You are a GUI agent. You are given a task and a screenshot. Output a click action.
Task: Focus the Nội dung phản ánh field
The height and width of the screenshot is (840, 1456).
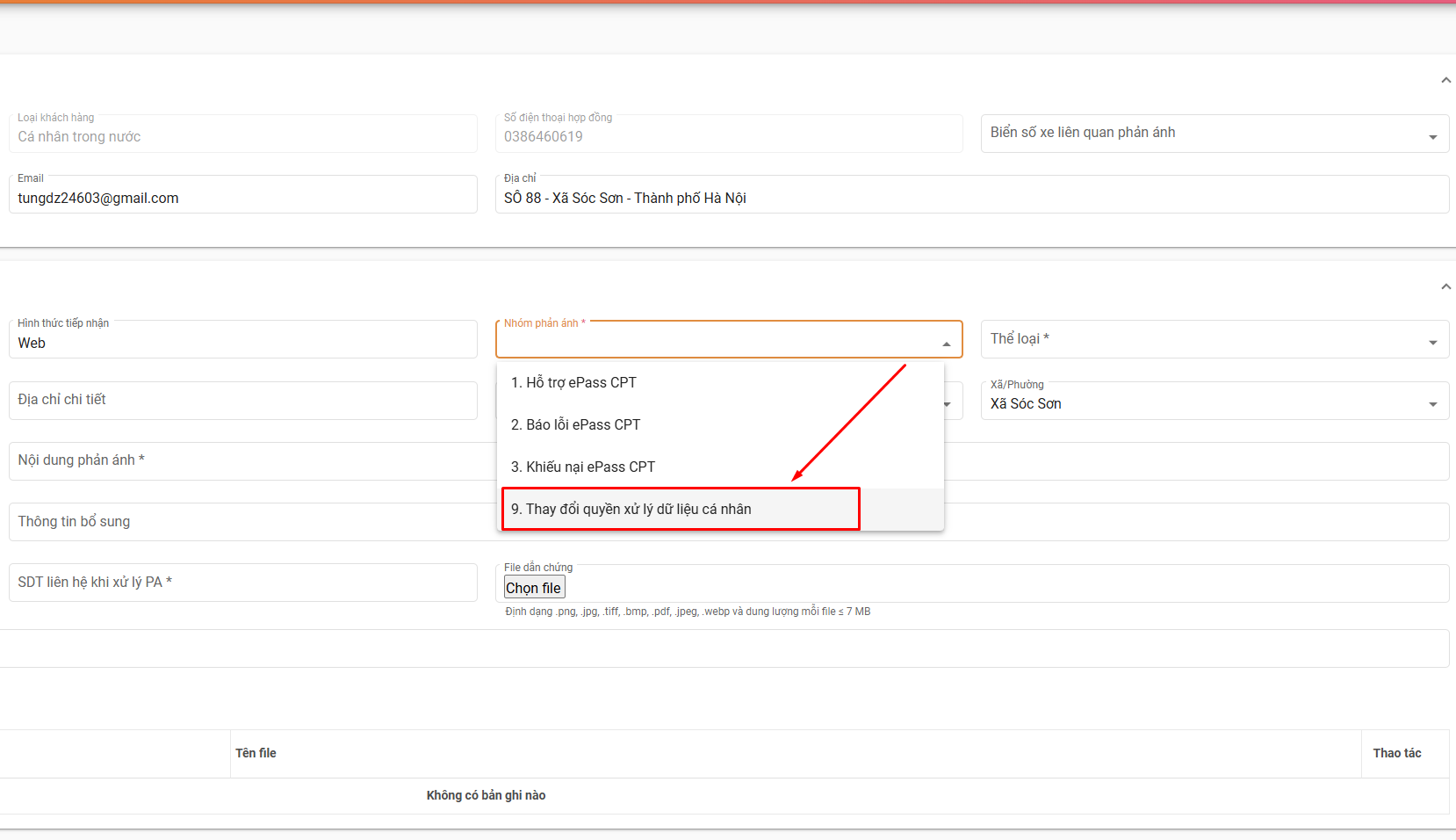[x=242, y=461]
